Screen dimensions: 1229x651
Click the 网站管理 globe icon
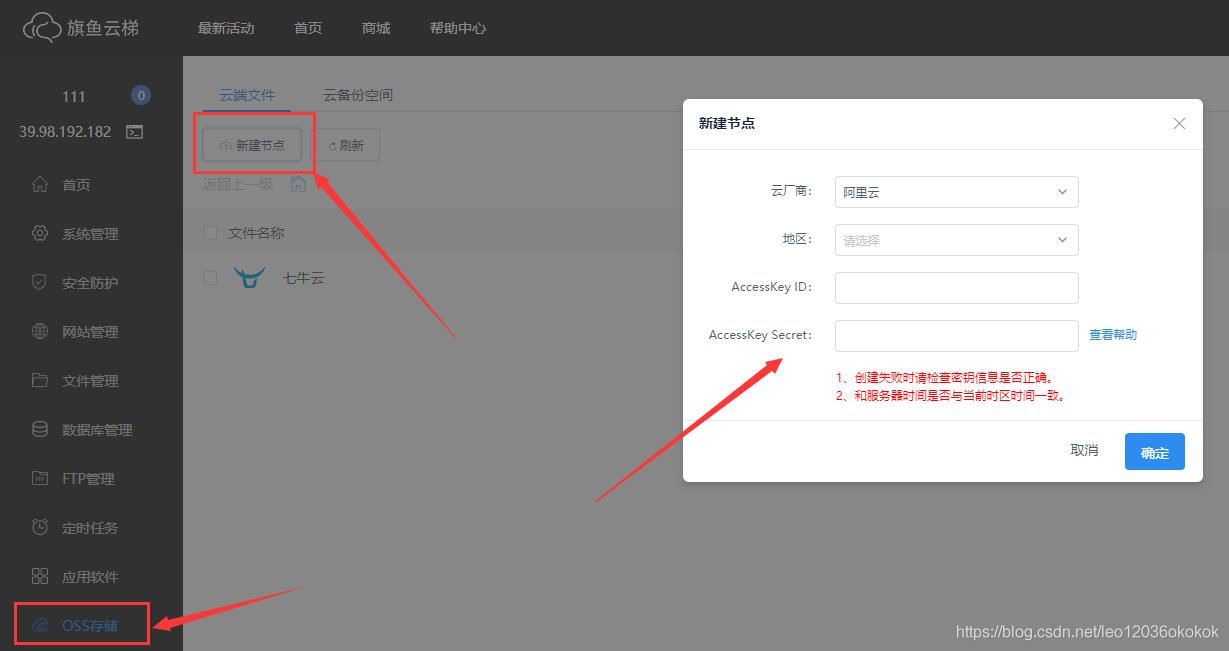click(x=40, y=331)
